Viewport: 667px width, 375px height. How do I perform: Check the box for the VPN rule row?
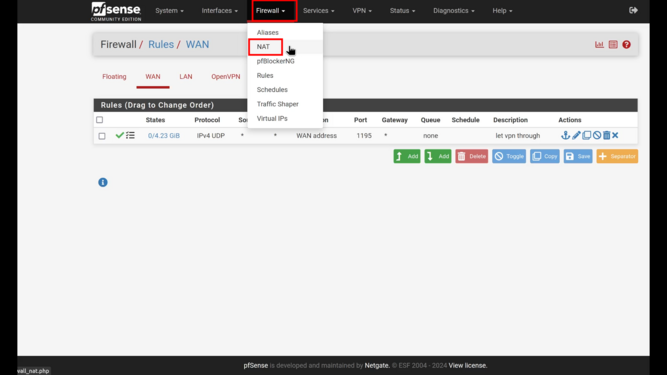[x=102, y=136]
